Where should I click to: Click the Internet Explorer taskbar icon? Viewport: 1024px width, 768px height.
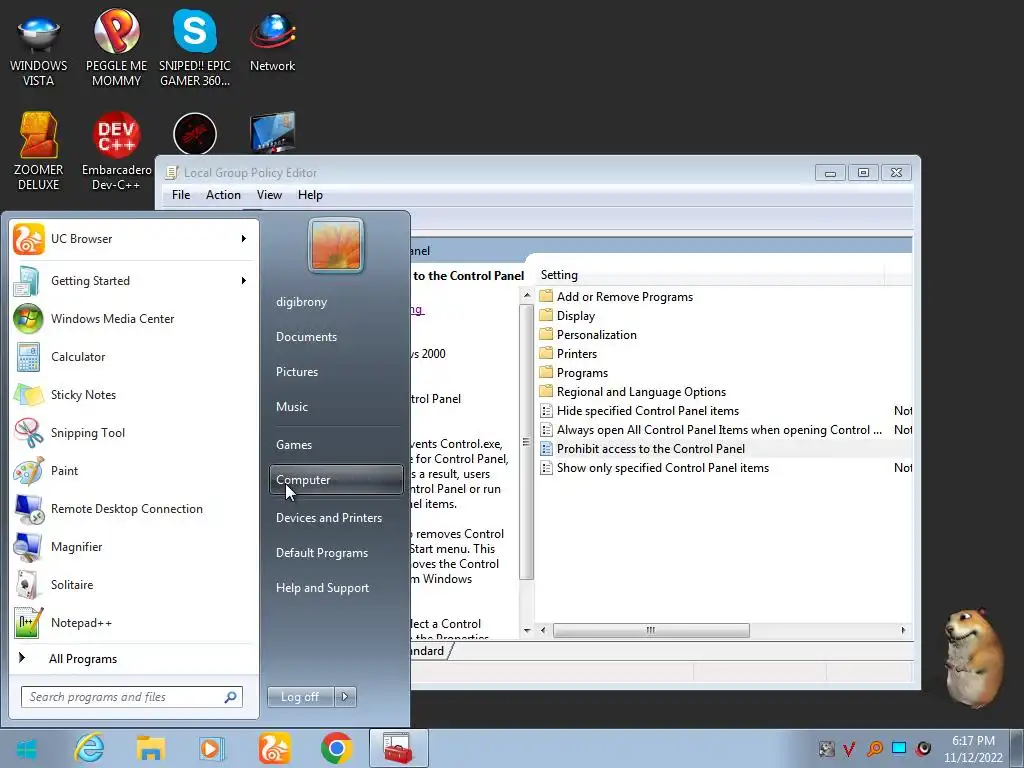[x=89, y=748]
